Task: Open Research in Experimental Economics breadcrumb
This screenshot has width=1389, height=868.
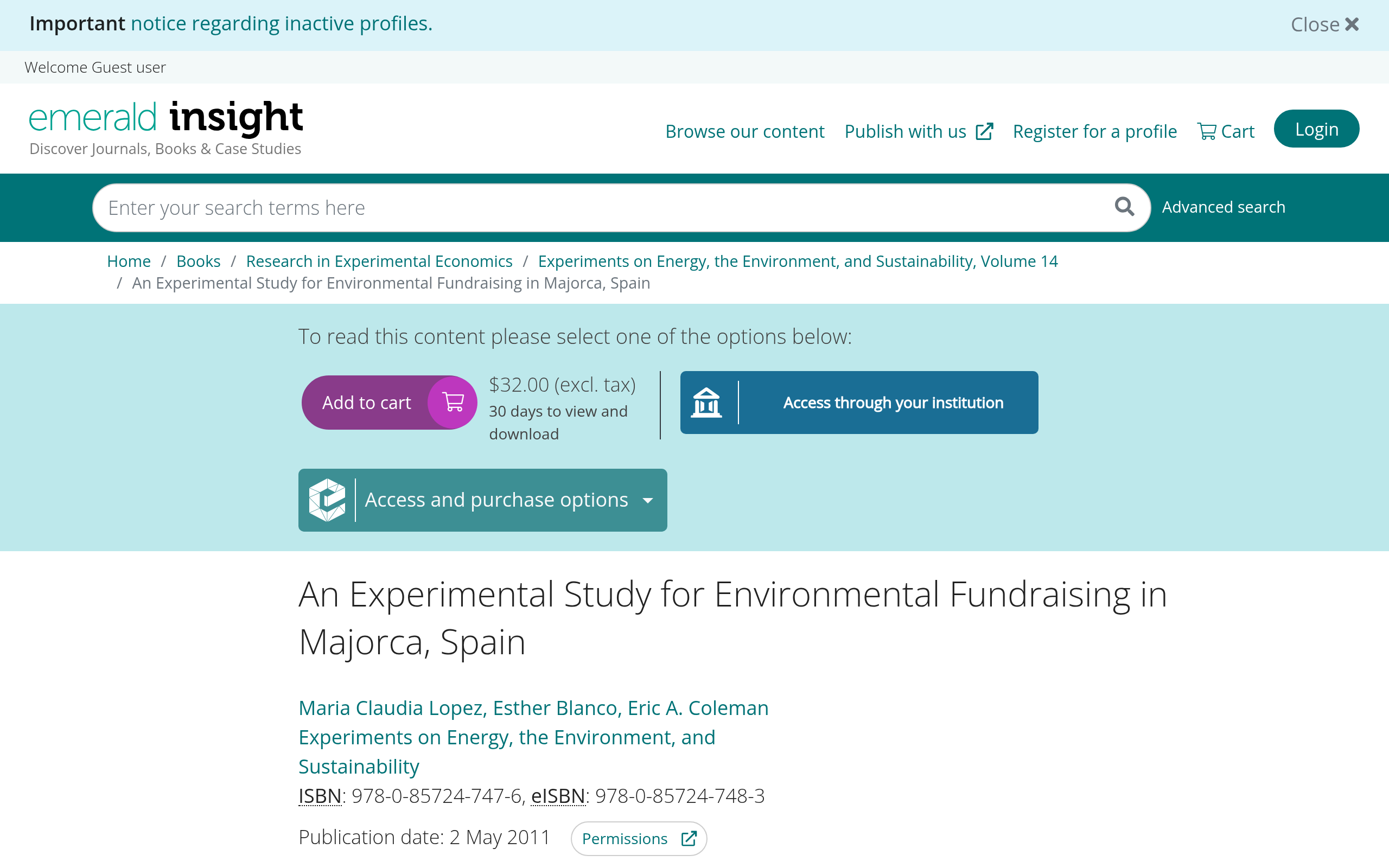Action: tap(379, 261)
